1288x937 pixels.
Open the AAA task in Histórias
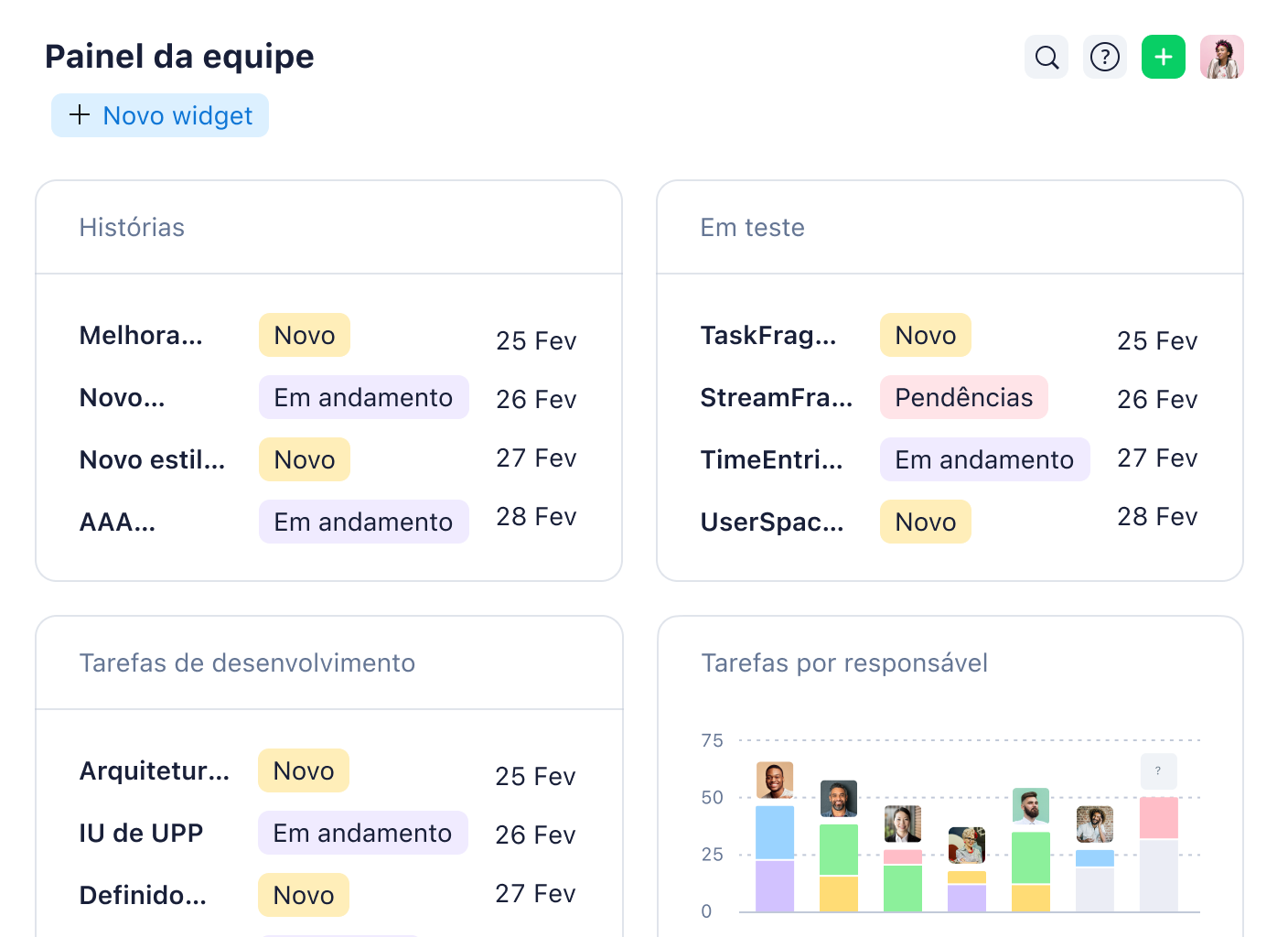pyautogui.click(x=117, y=522)
